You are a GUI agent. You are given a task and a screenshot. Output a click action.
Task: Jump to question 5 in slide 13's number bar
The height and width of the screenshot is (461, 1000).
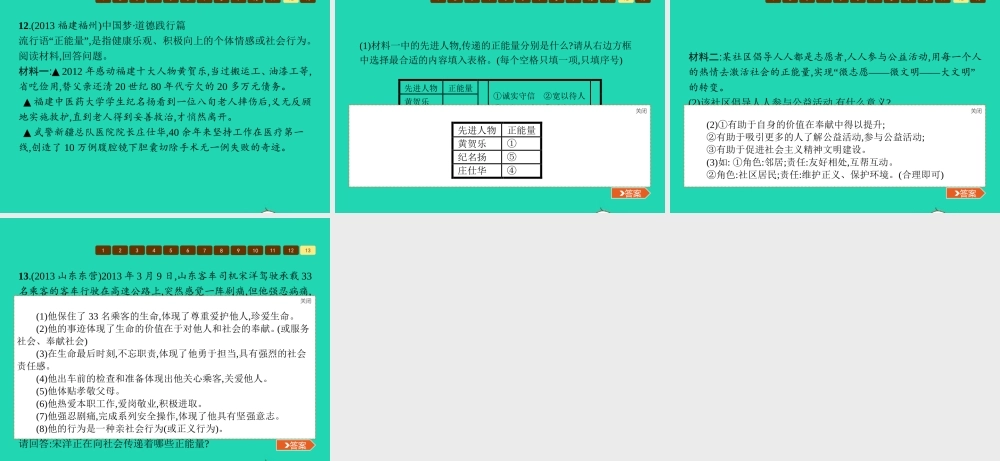(x=171, y=251)
